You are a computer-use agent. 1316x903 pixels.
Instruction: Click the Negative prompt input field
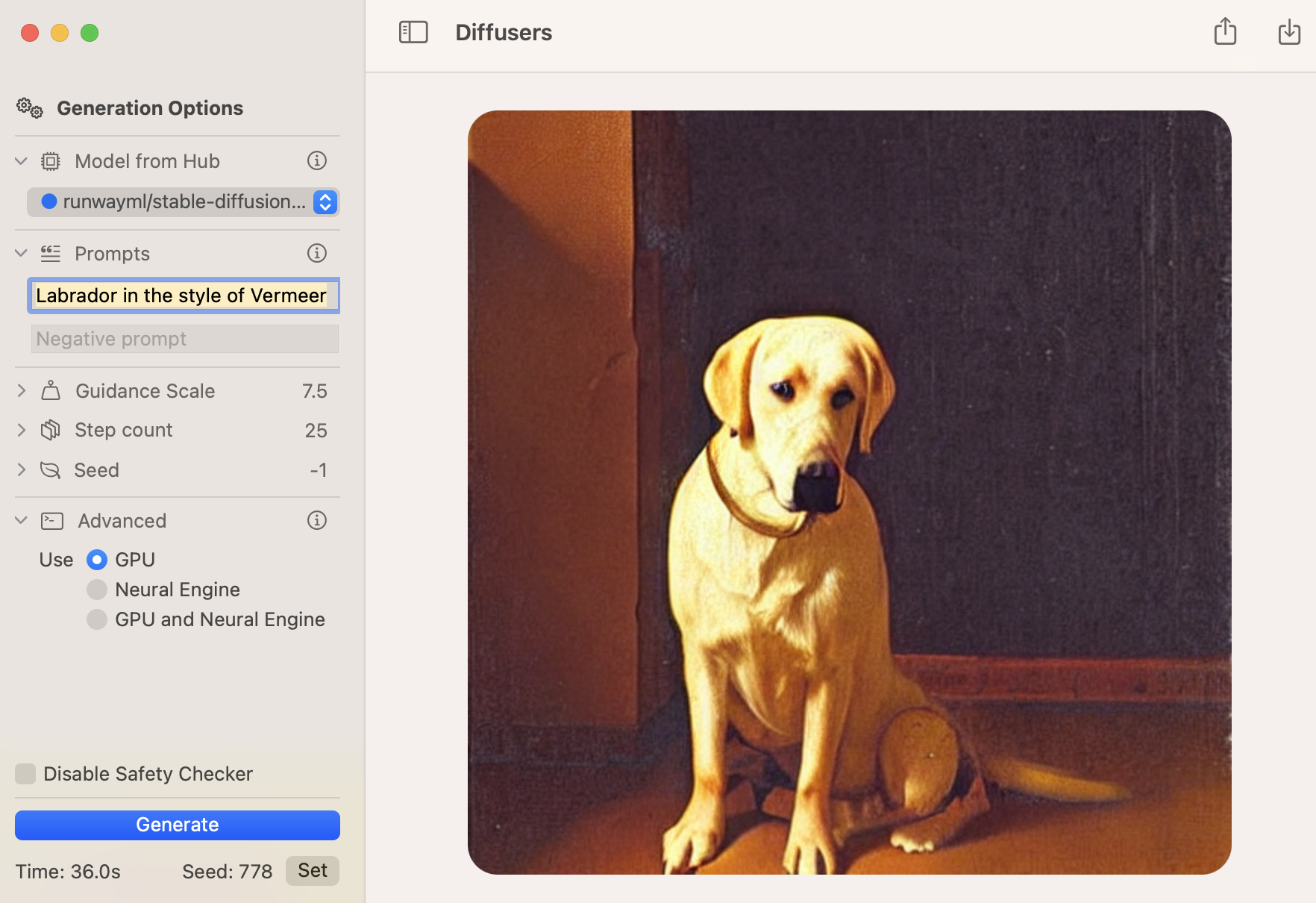(184, 338)
